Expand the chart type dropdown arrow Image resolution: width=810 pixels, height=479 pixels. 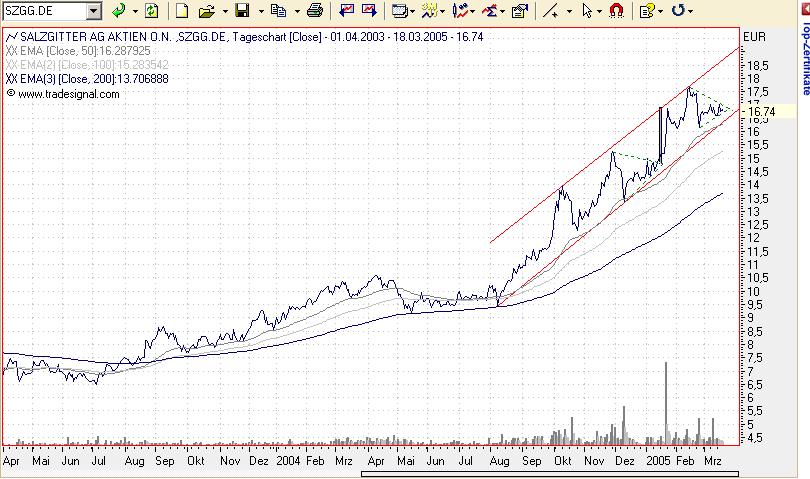click(x=473, y=11)
